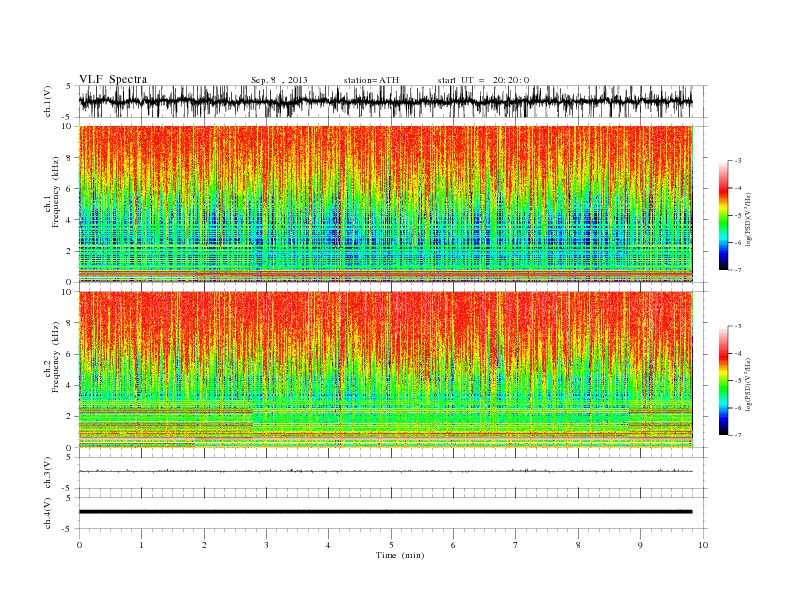Screen dimensions: 792x612
Task: Click the -7 label on the ch.2 colorbar
Action: coord(738,435)
